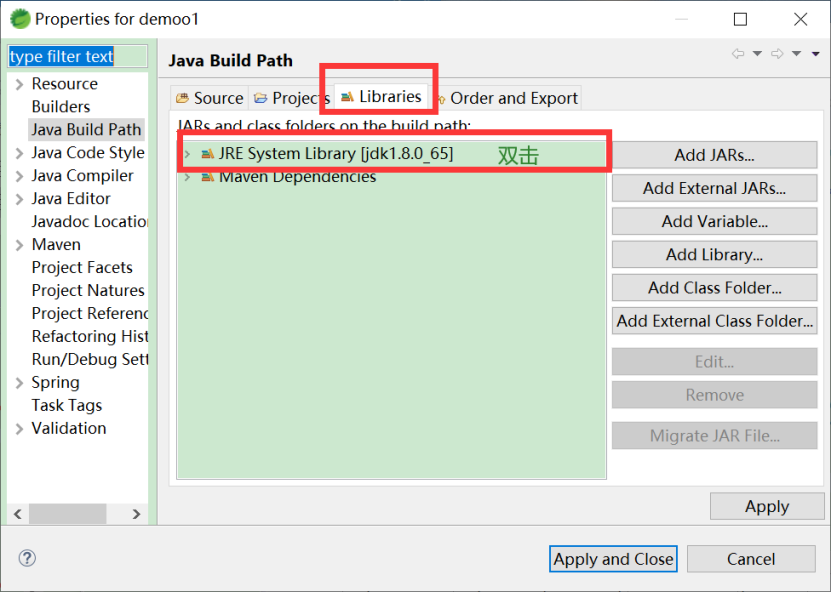Viewport: 831px width, 593px height.
Task: Select Task Tags entry
Action: pyautogui.click(x=67, y=405)
